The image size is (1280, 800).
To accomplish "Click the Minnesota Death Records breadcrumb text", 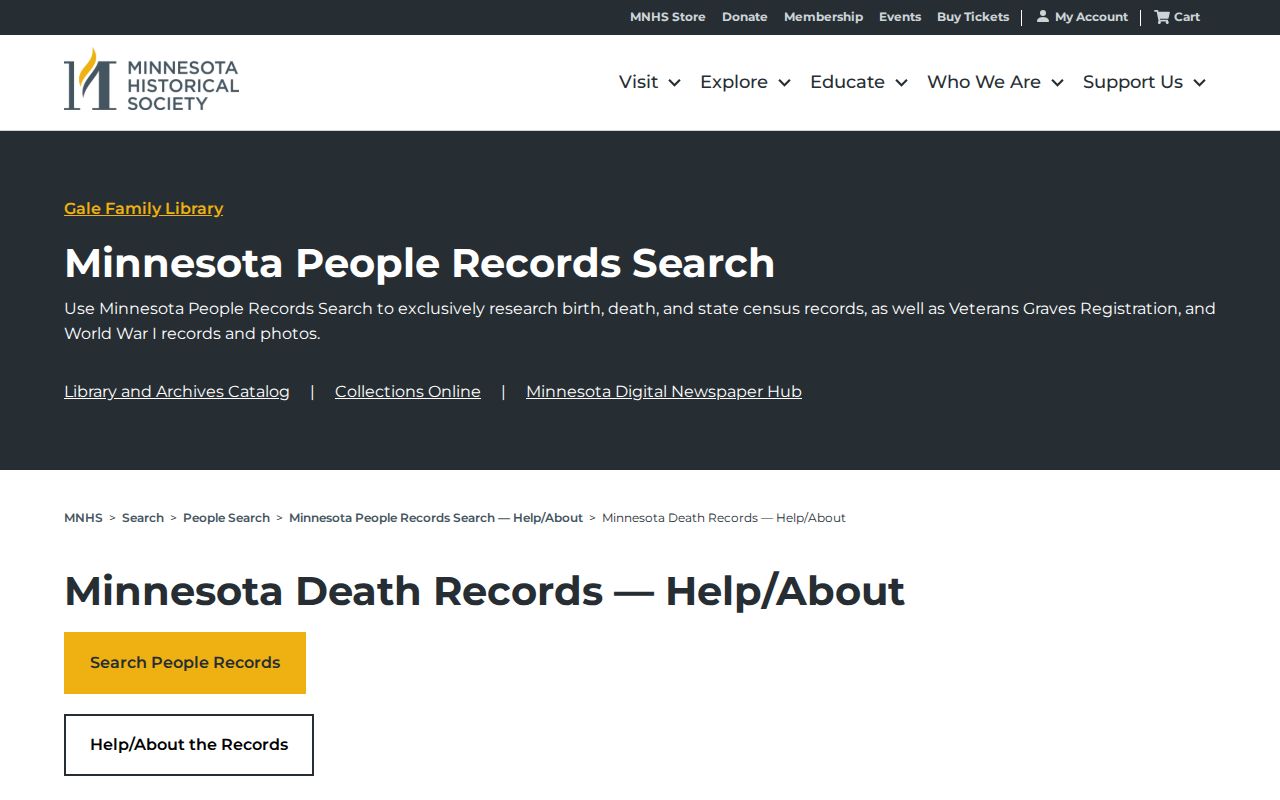I will (724, 518).
